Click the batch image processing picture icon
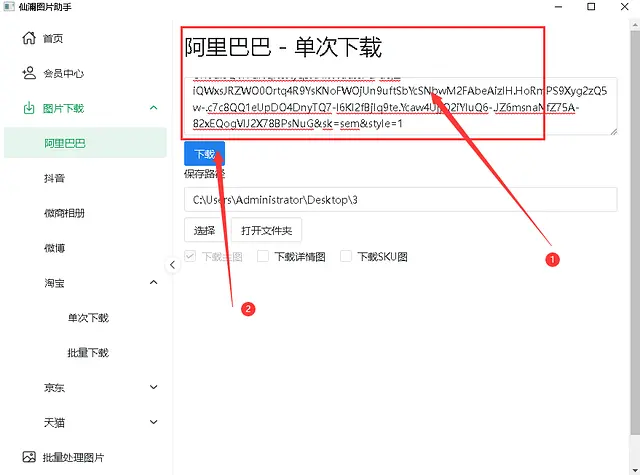 click(x=29, y=457)
